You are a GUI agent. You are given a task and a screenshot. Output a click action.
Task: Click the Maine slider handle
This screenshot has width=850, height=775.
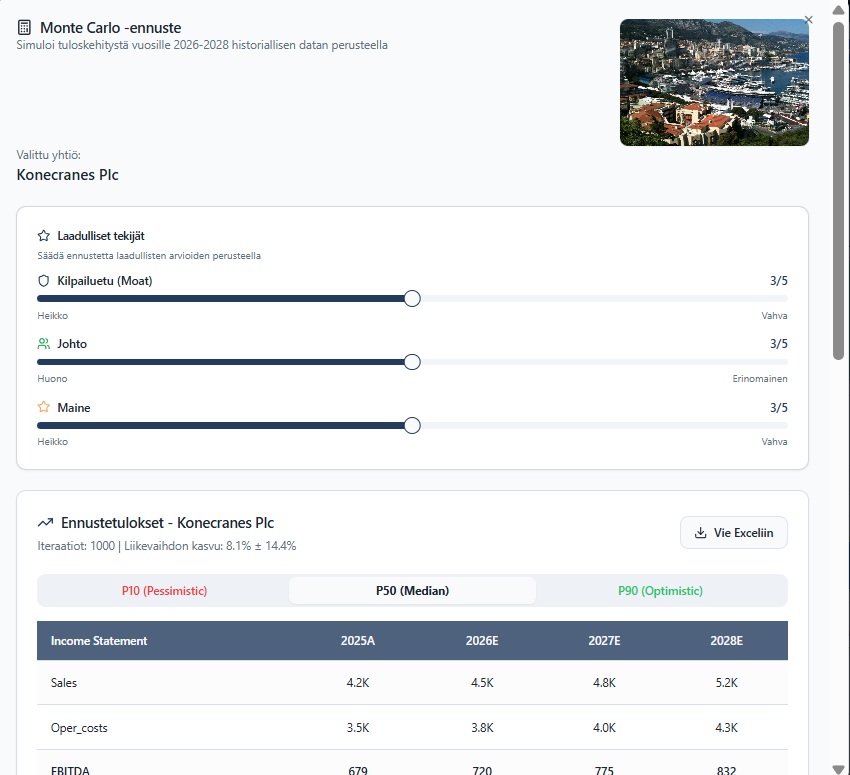point(412,425)
